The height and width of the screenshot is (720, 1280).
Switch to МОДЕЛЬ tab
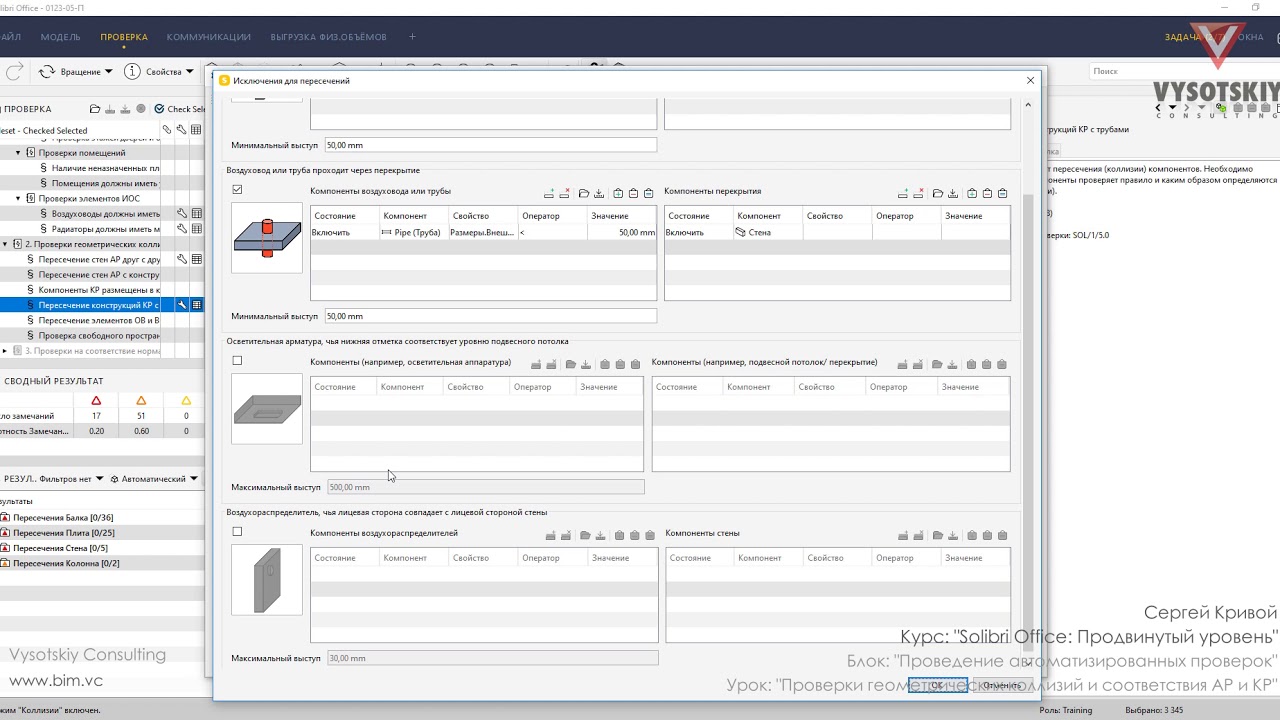60,37
